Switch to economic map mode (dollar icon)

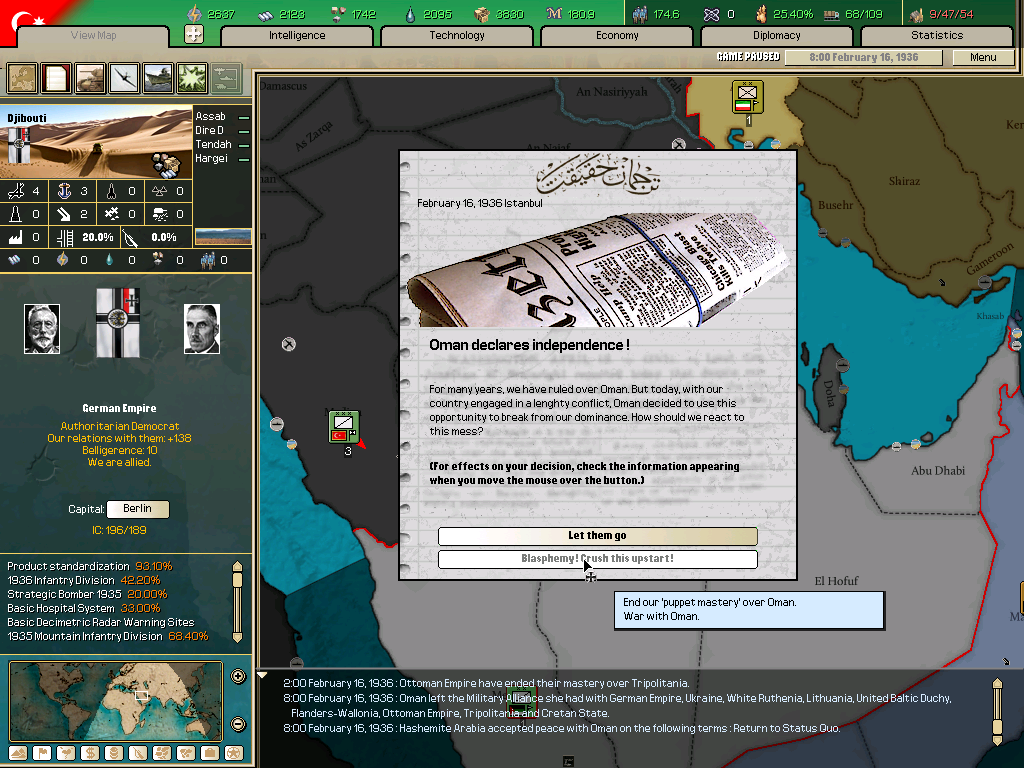point(91,753)
